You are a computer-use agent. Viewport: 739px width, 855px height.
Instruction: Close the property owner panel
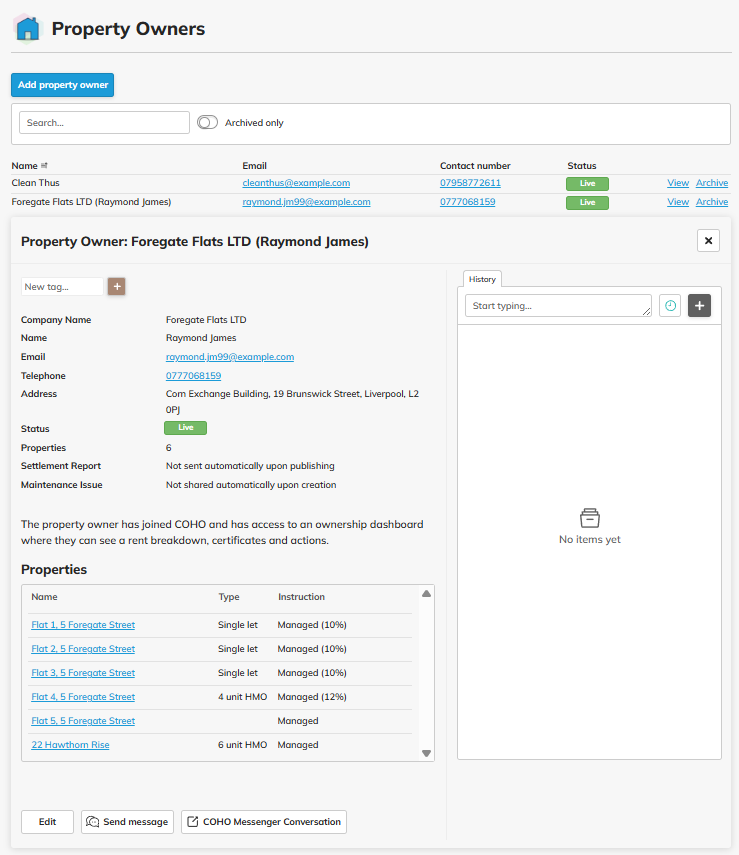tap(708, 240)
